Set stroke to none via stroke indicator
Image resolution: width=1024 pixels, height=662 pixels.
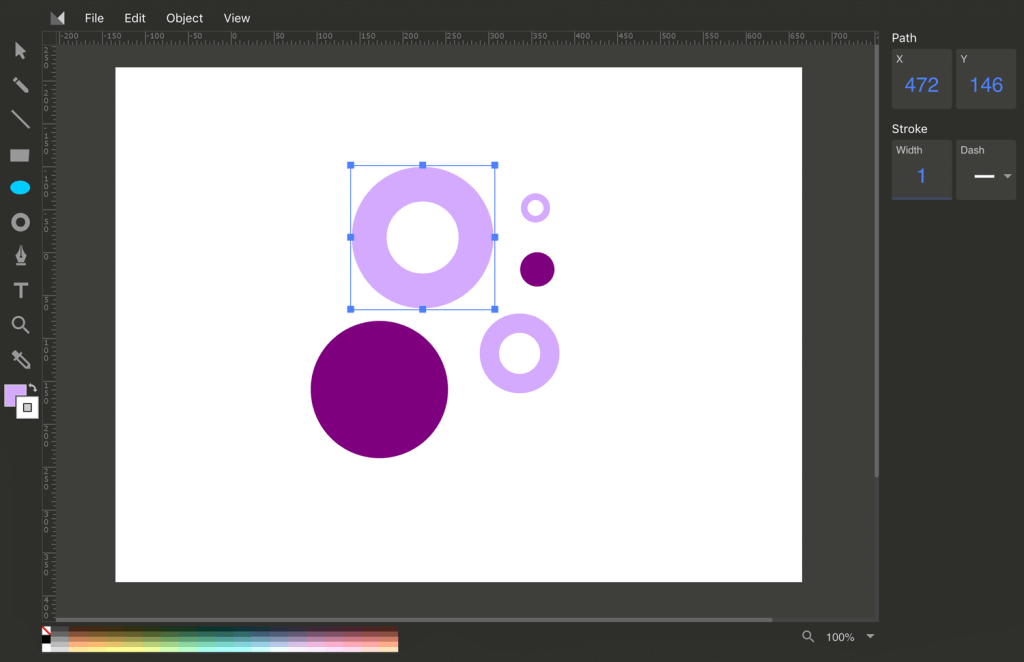[26, 407]
